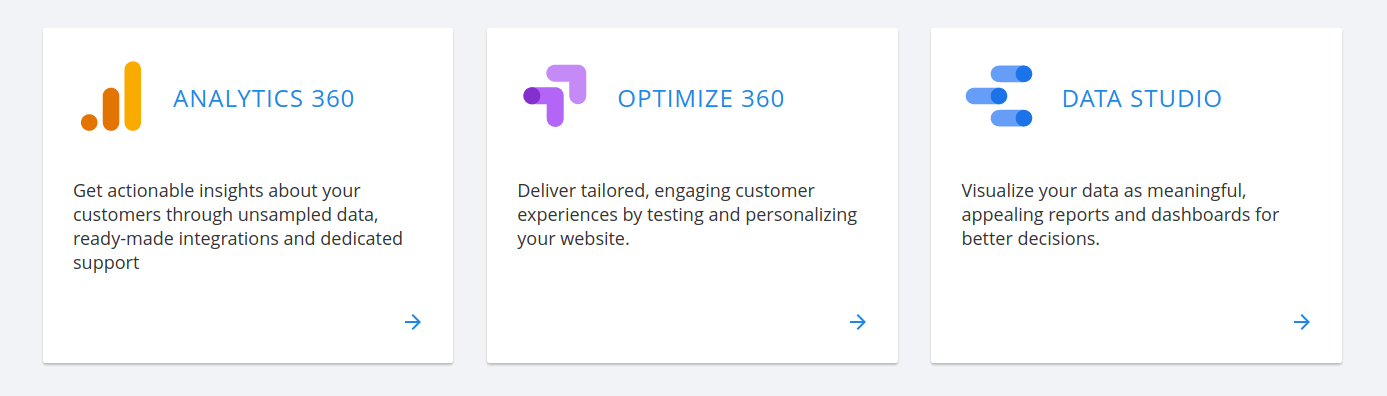Click the tall yellow bar of the Analytics logo

point(133,96)
